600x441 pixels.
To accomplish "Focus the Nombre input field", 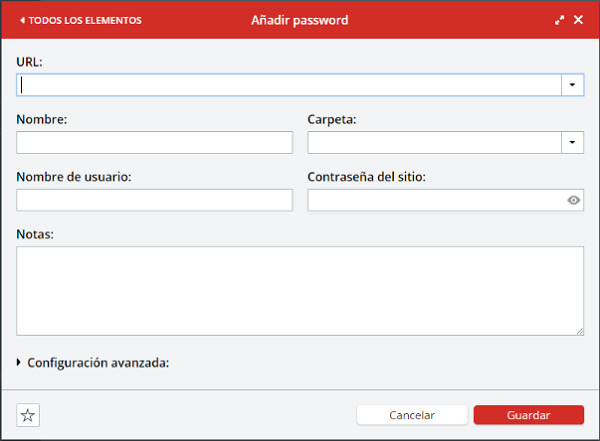I will (154, 142).
